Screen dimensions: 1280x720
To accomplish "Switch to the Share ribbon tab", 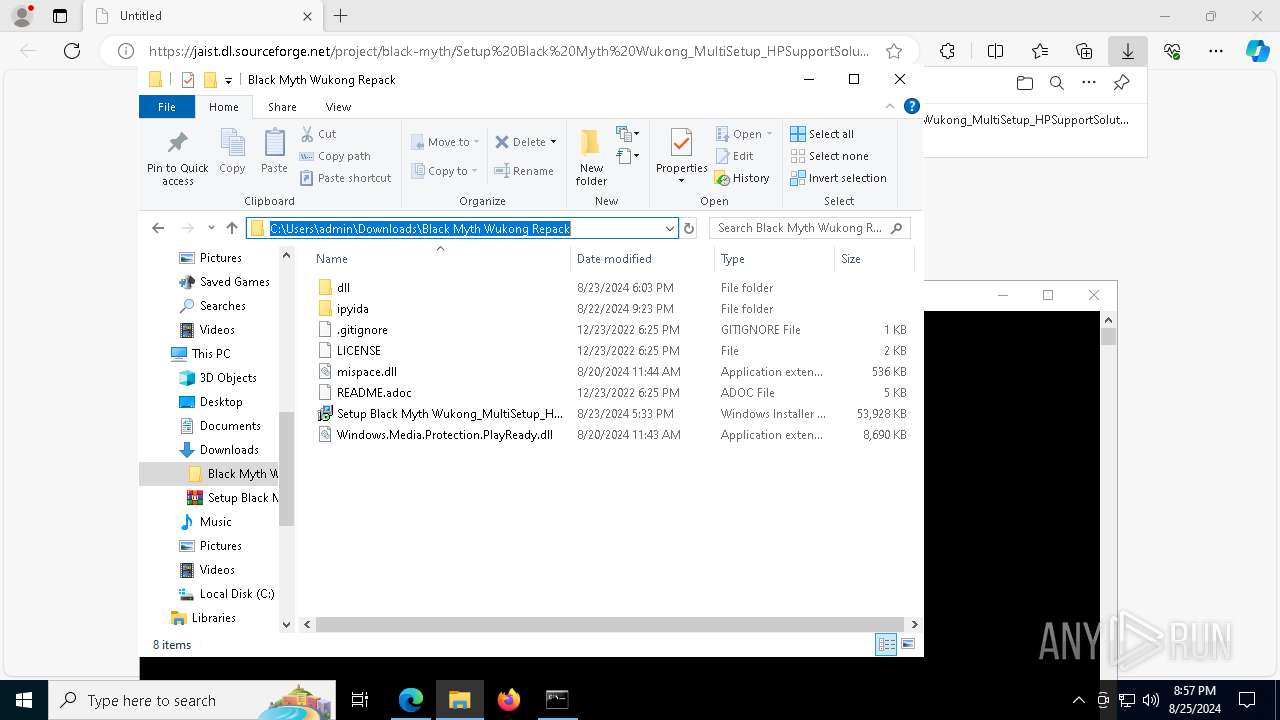I will tap(282, 107).
